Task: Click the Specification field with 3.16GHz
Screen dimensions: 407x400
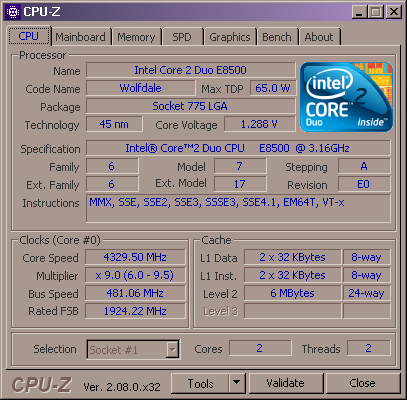Action: (238, 148)
